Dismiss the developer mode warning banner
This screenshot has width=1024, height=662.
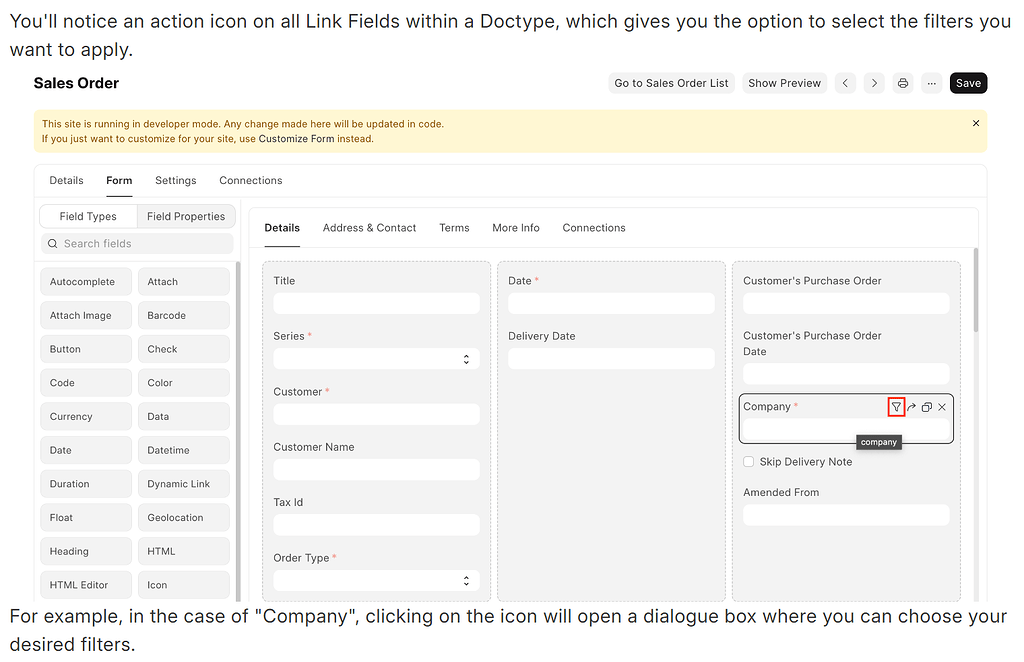tap(975, 123)
